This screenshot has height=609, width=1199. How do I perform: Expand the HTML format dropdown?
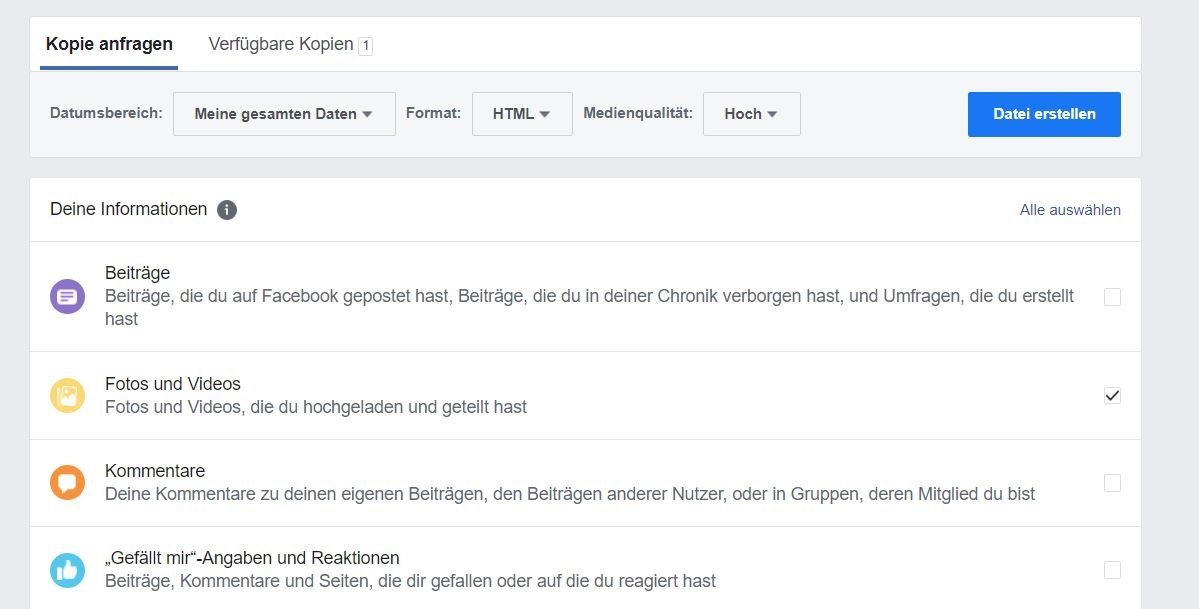(522, 114)
